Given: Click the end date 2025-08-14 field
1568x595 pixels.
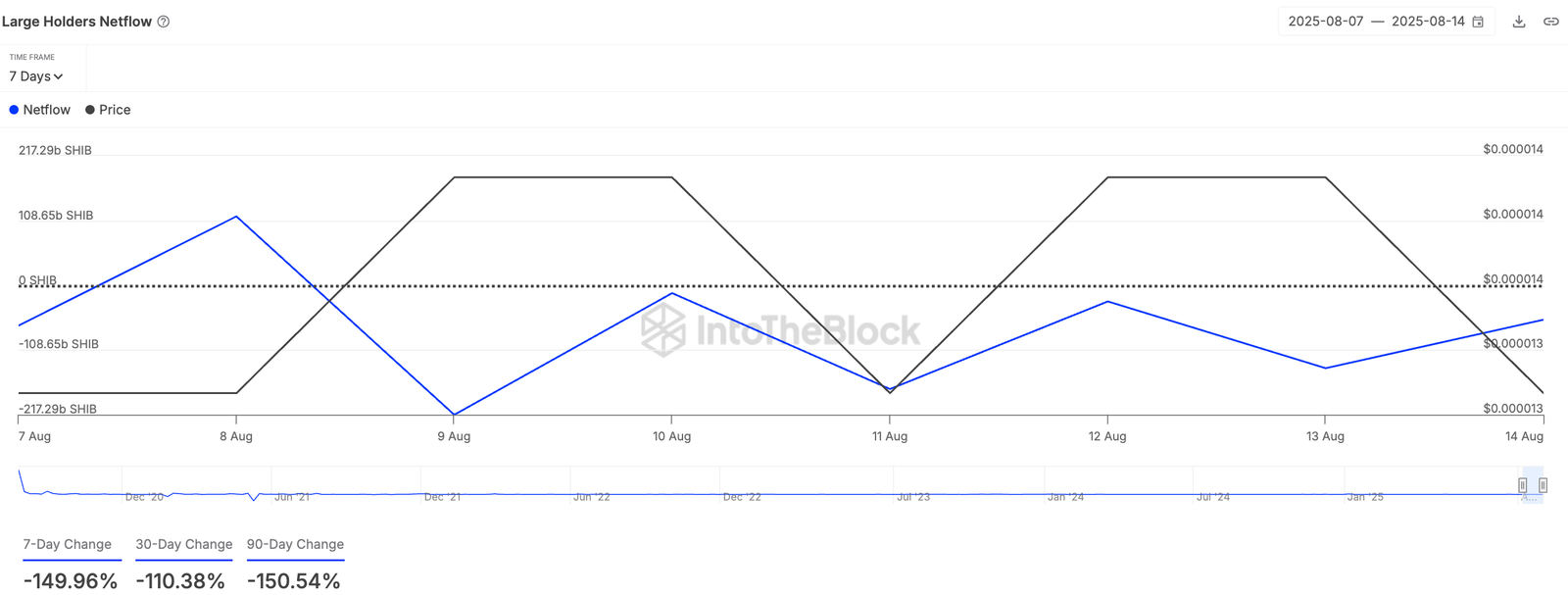Looking at the screenshot, I should [1428, 22].
